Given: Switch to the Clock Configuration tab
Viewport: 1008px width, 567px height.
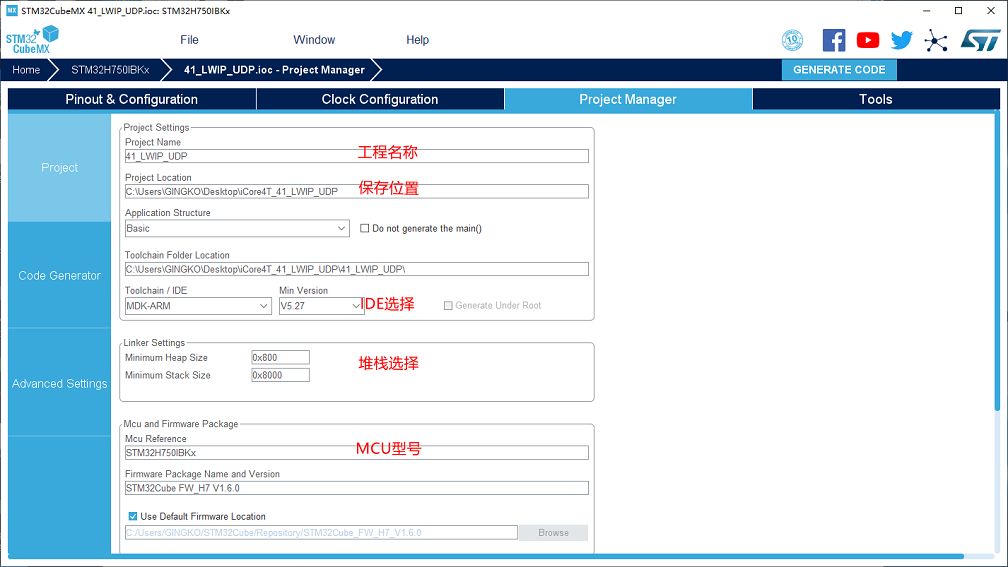Looking at the screenshot, I should click(380, 99).
